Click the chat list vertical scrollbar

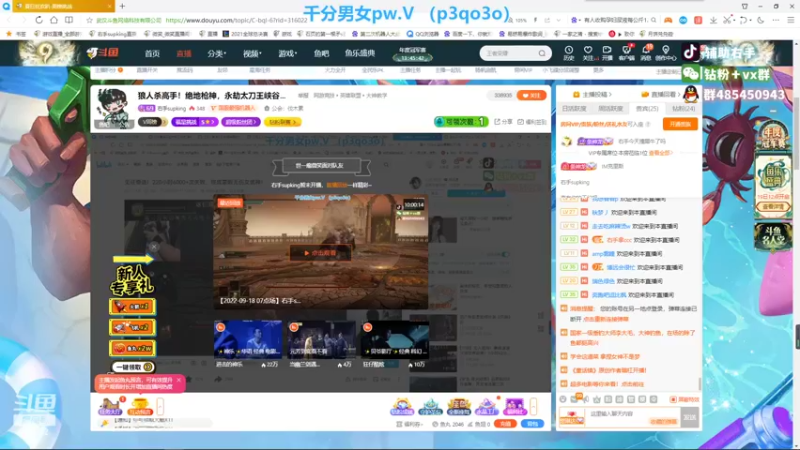(x=699, y=384)
